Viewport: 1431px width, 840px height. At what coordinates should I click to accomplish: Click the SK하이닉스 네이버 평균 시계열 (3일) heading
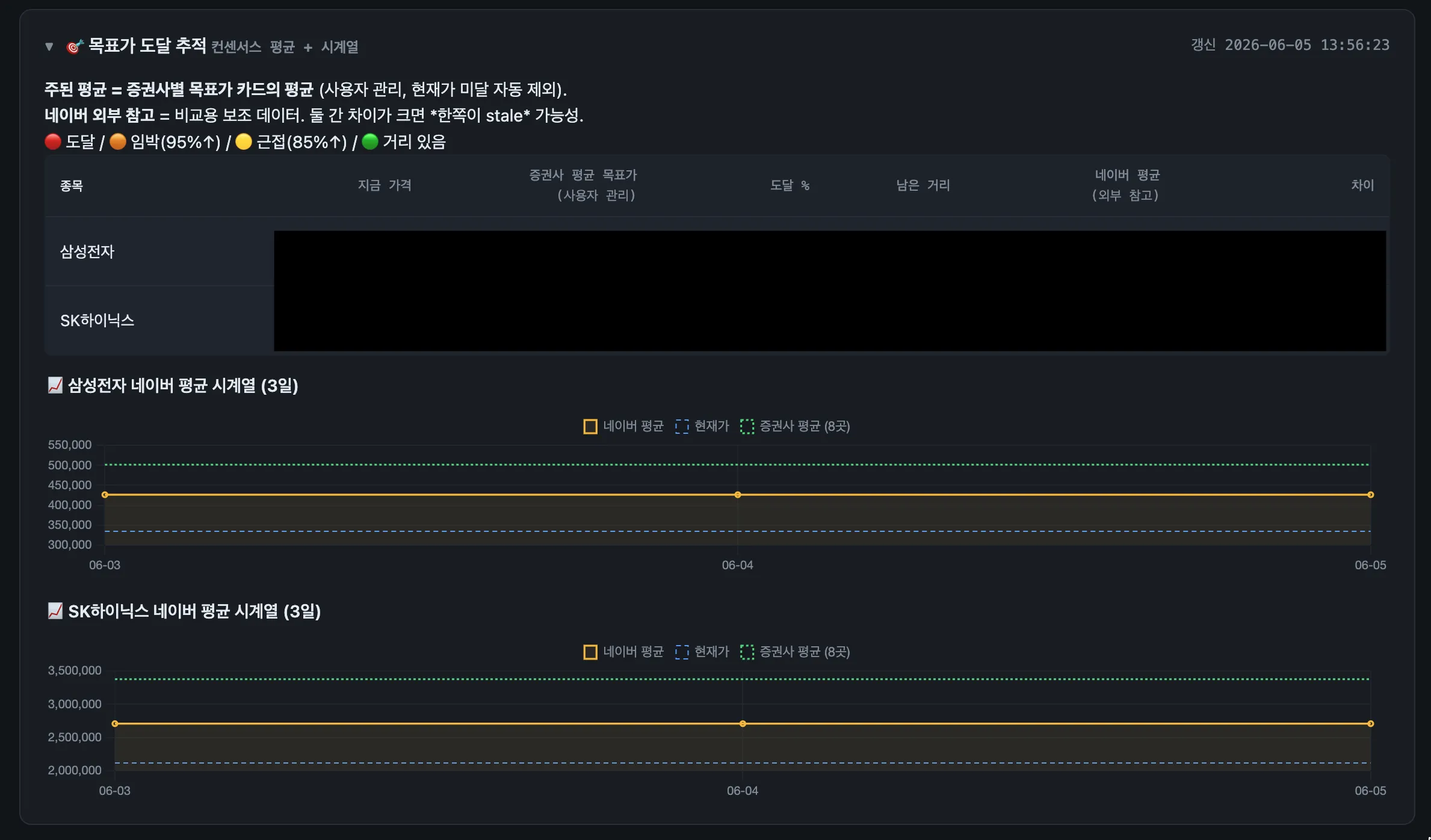point(194,611)
